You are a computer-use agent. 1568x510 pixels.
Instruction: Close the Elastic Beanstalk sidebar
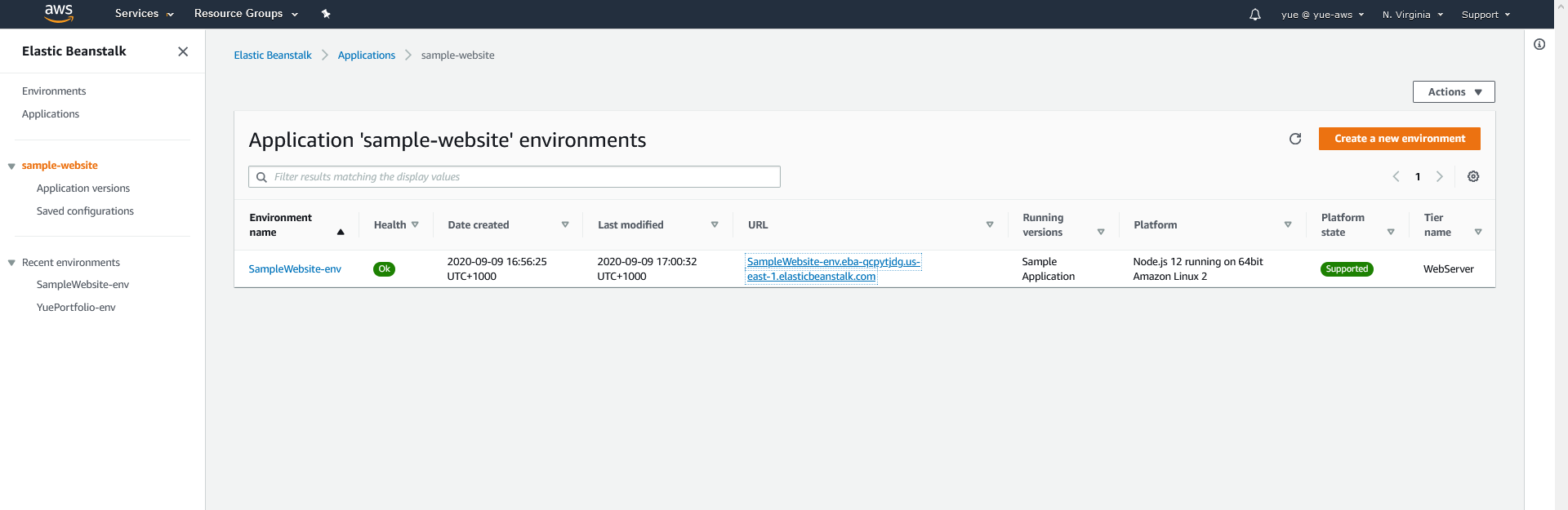click(x=183, y=51)
